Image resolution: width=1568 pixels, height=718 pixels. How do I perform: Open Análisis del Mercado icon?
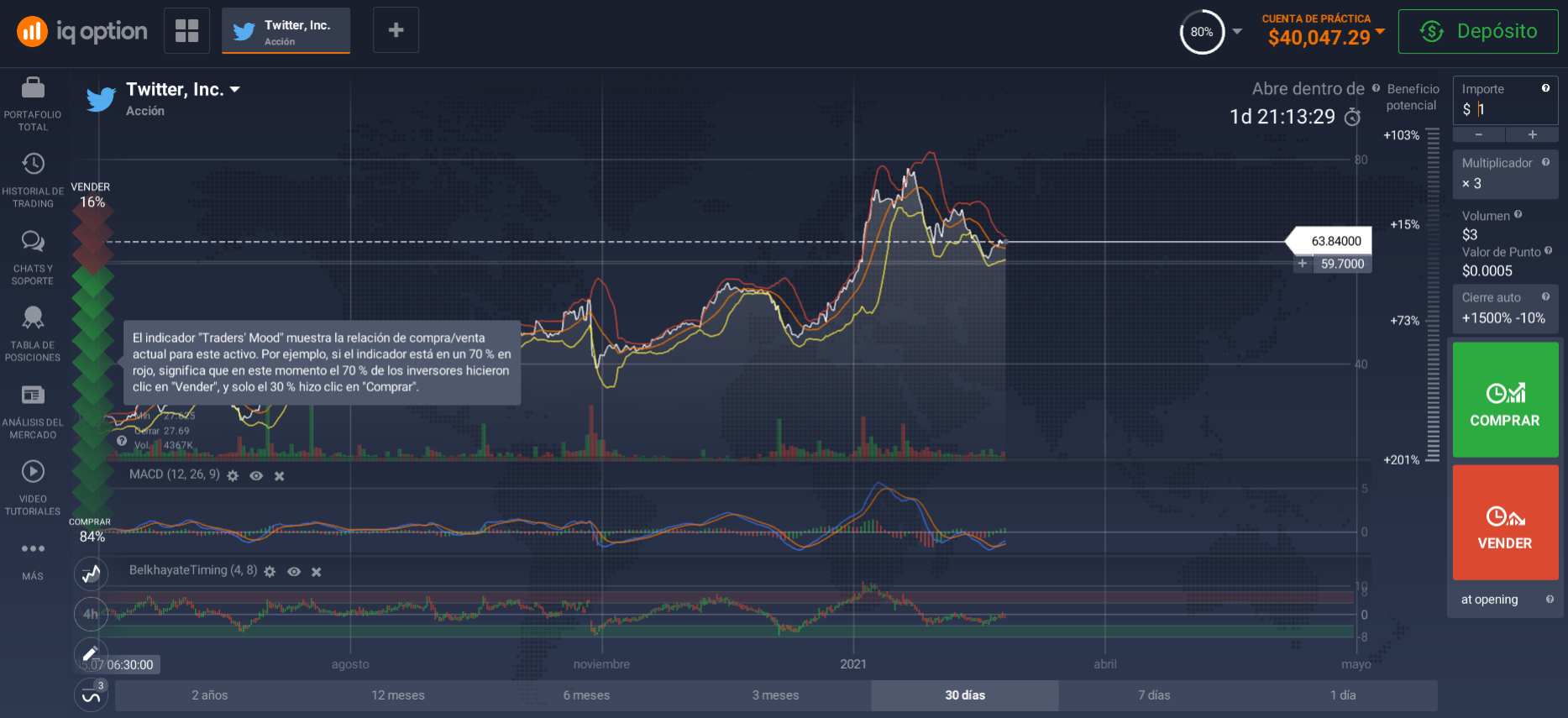tap(33, 395)
